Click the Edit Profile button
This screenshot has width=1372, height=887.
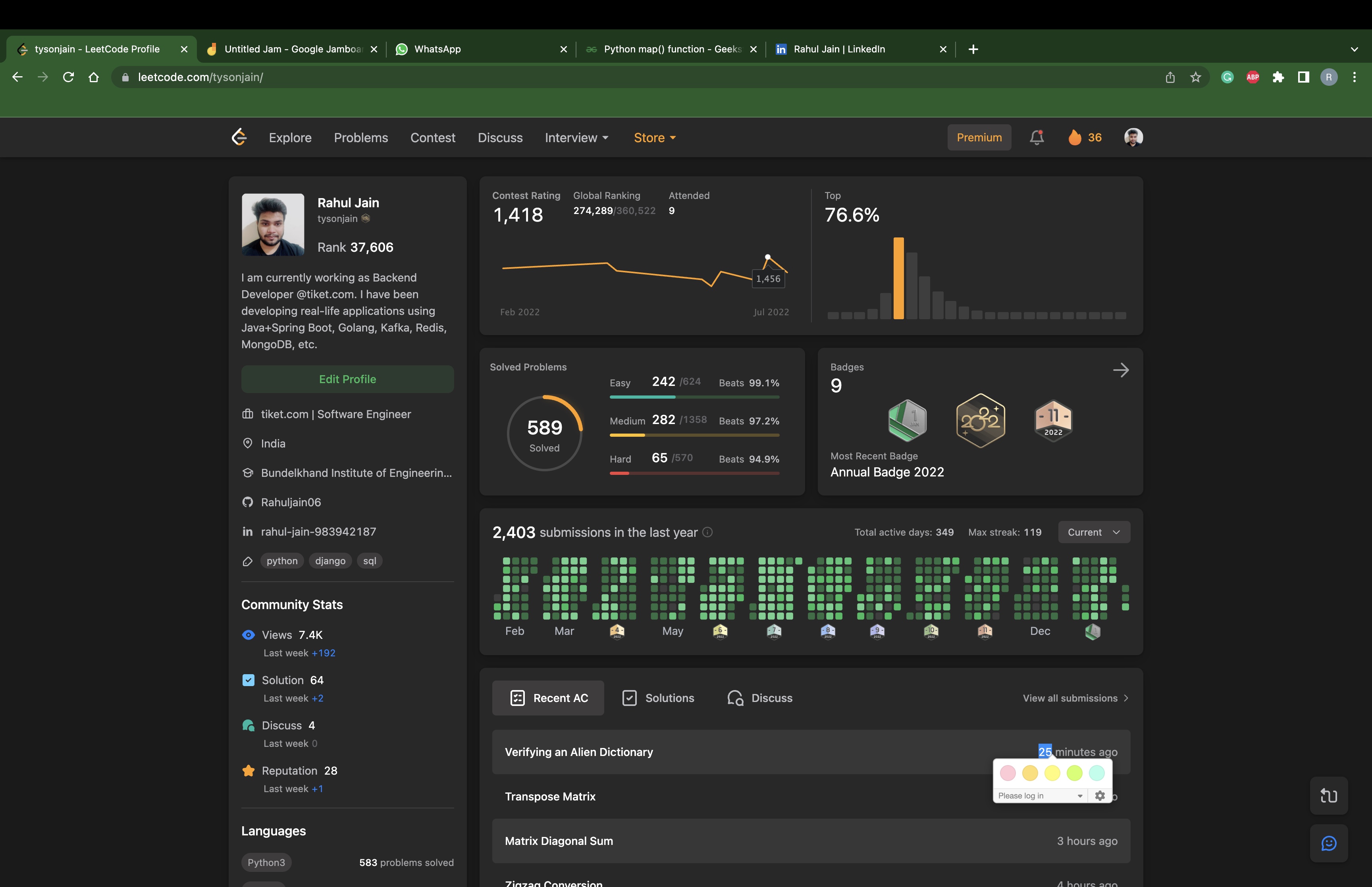coord(347,379)
